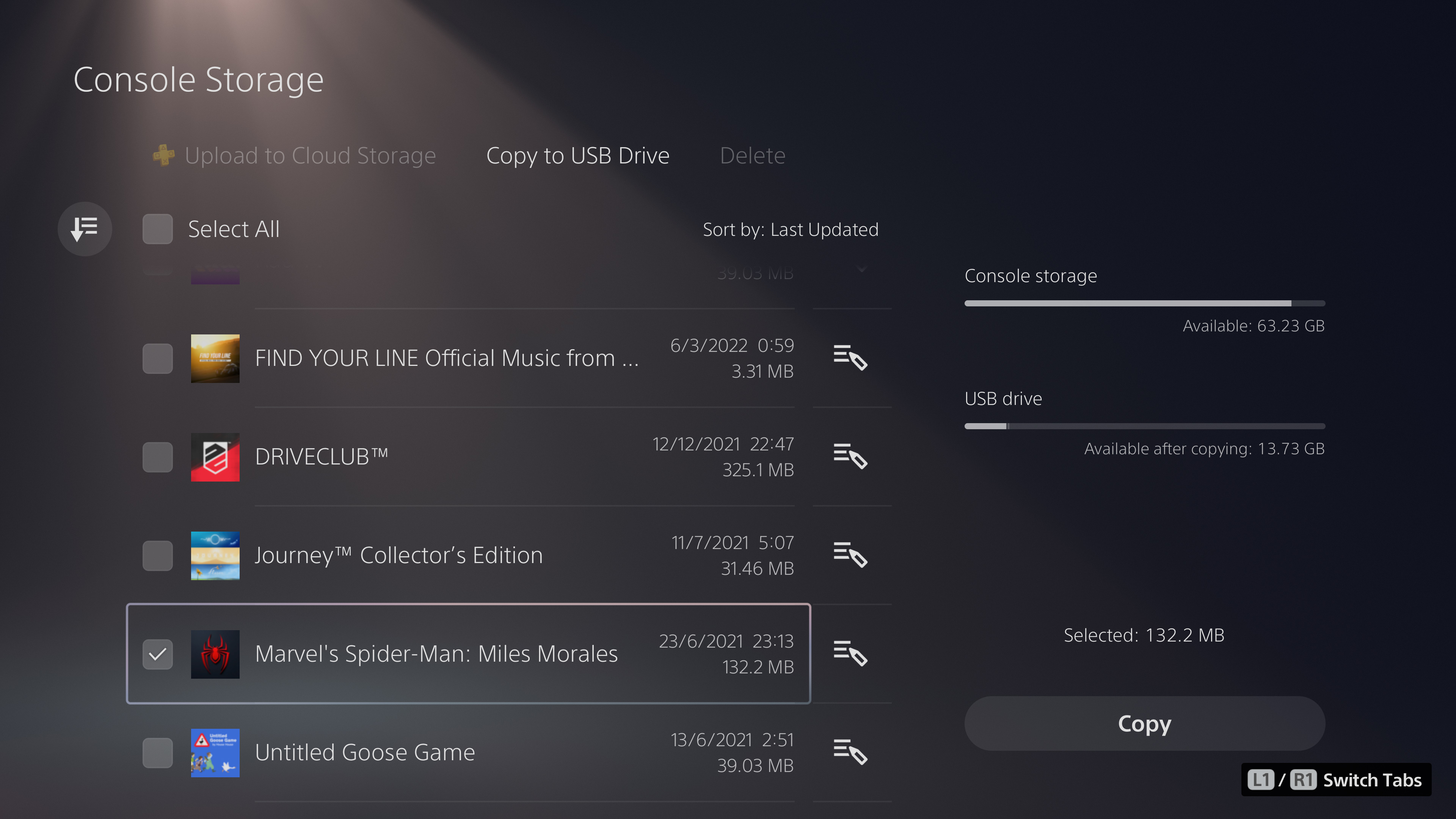This screenshot has width=1456, height=819.
Task: Open the Copy to USB Drive tab
Action: pyautogui.click(x=577, y=155)
